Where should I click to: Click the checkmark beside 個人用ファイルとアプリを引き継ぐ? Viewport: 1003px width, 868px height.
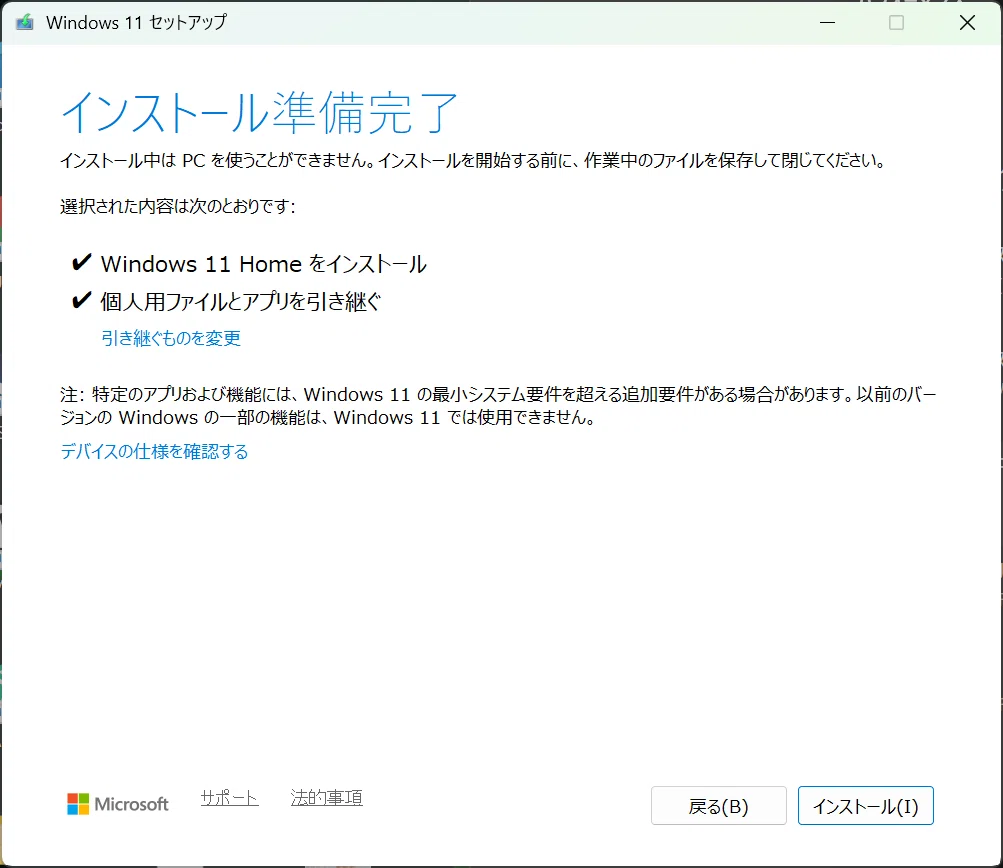(x=81, y=300)
